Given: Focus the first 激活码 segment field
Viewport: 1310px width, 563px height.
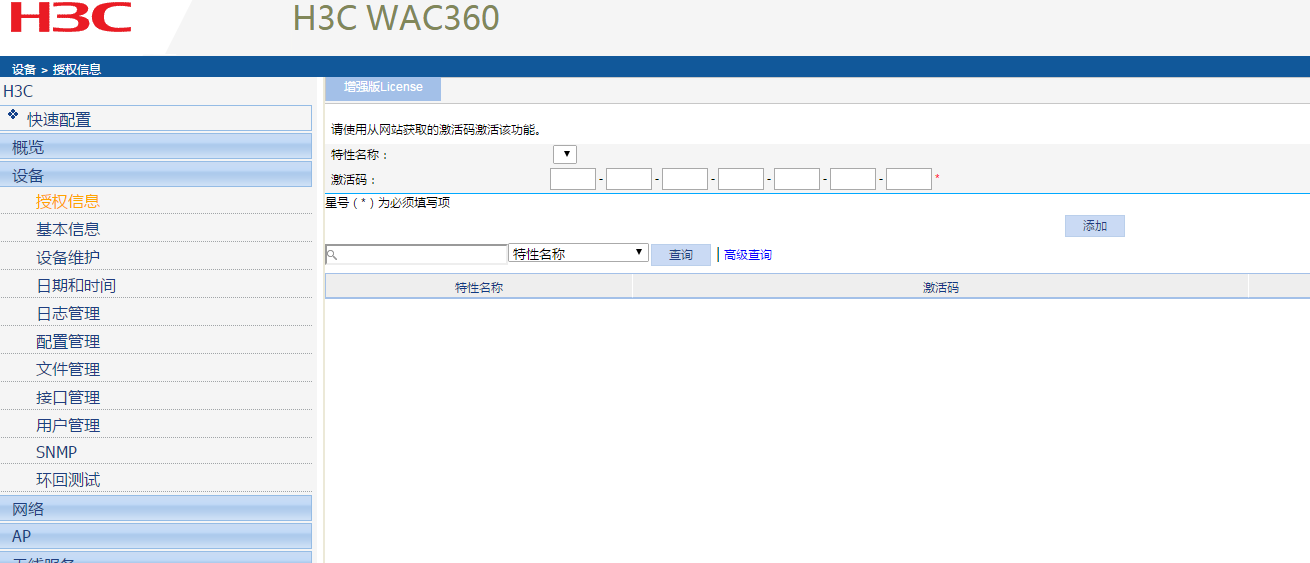Looking at the screenshot, I should (573, 179).
